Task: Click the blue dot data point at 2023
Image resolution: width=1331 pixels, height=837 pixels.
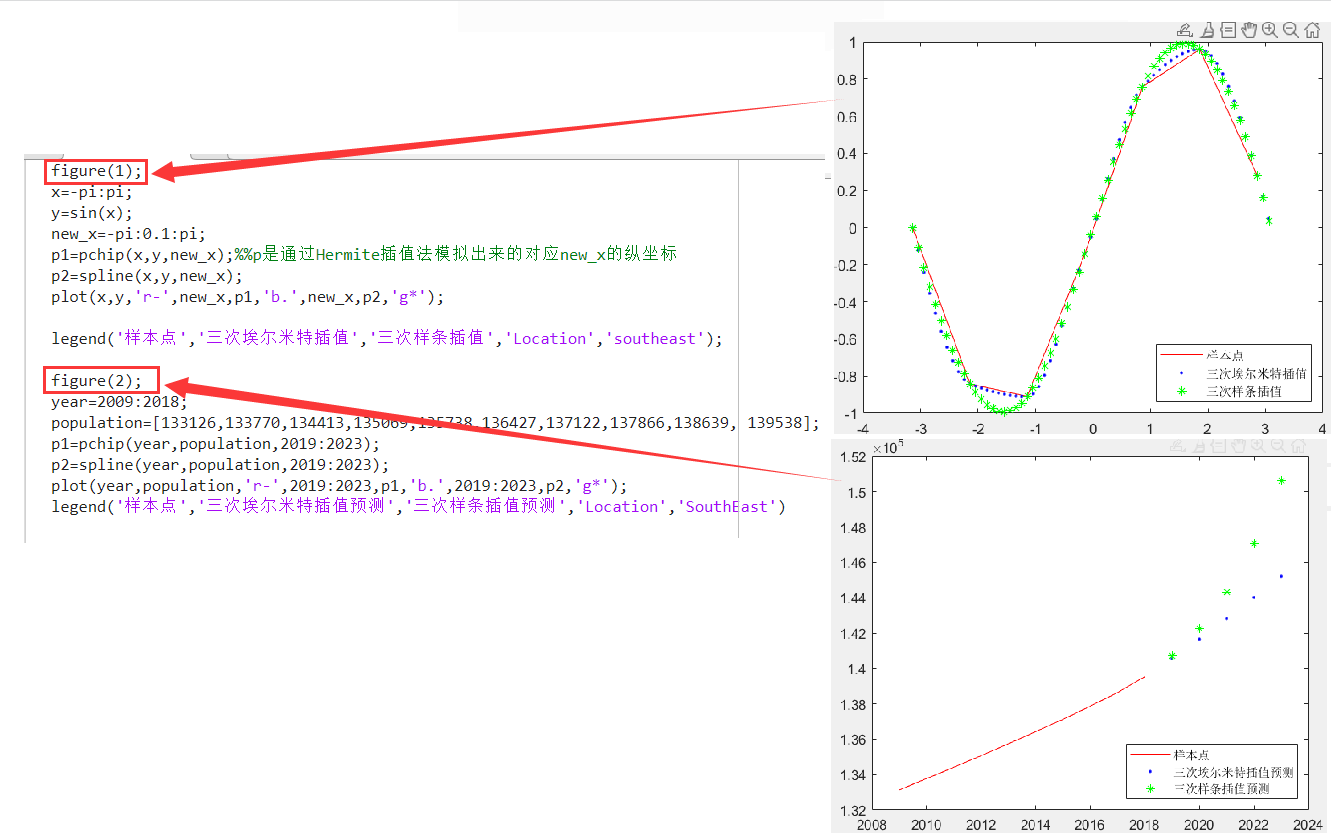Action: (x=1281, y=576)
